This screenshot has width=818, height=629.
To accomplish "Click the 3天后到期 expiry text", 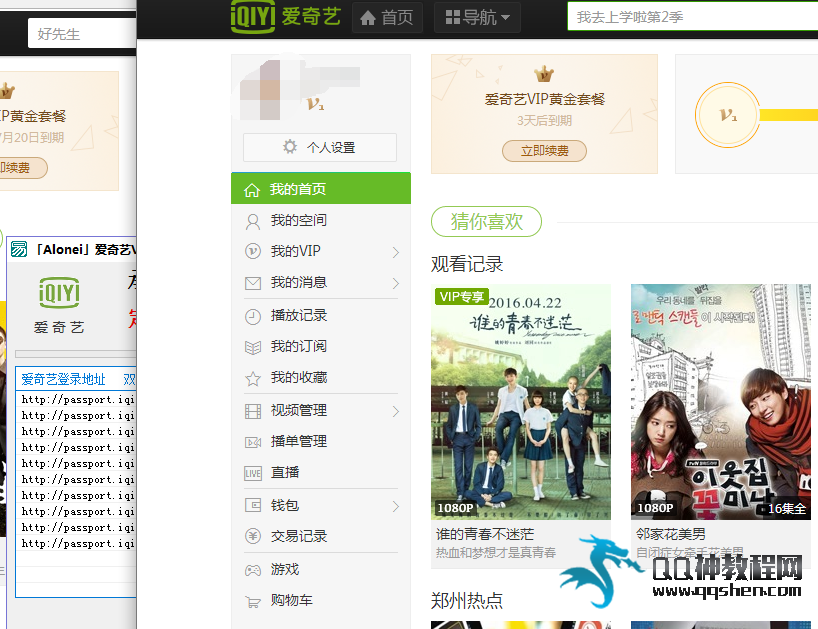I will (x=544, y=121).
